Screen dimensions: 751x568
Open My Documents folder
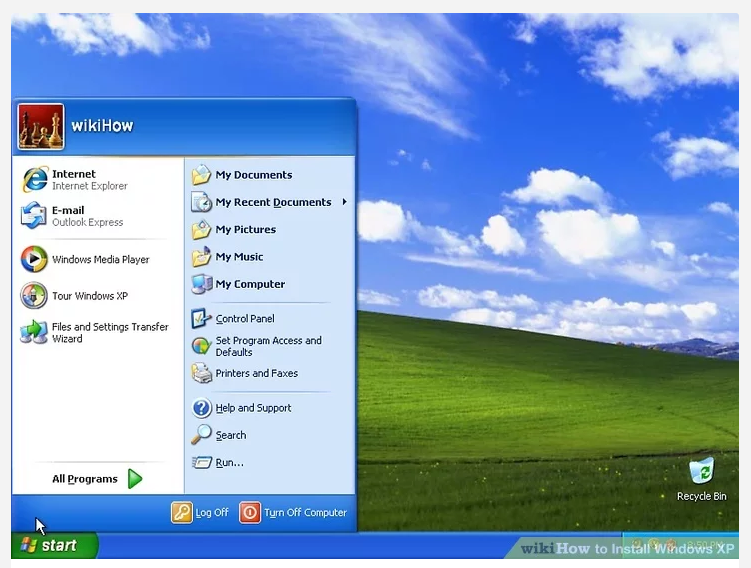(x=253, y=175)
